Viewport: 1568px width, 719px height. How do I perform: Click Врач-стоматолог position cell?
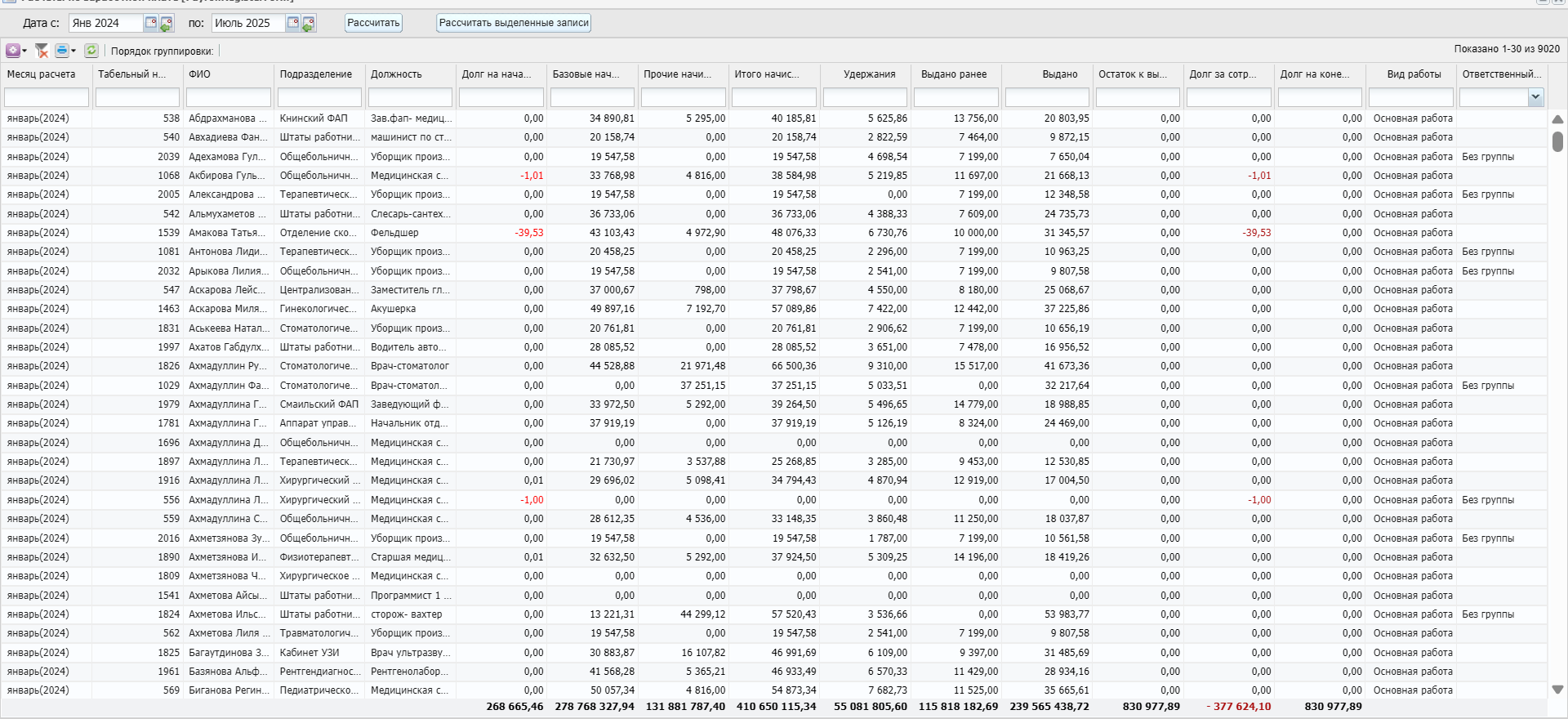click(410, 366)
